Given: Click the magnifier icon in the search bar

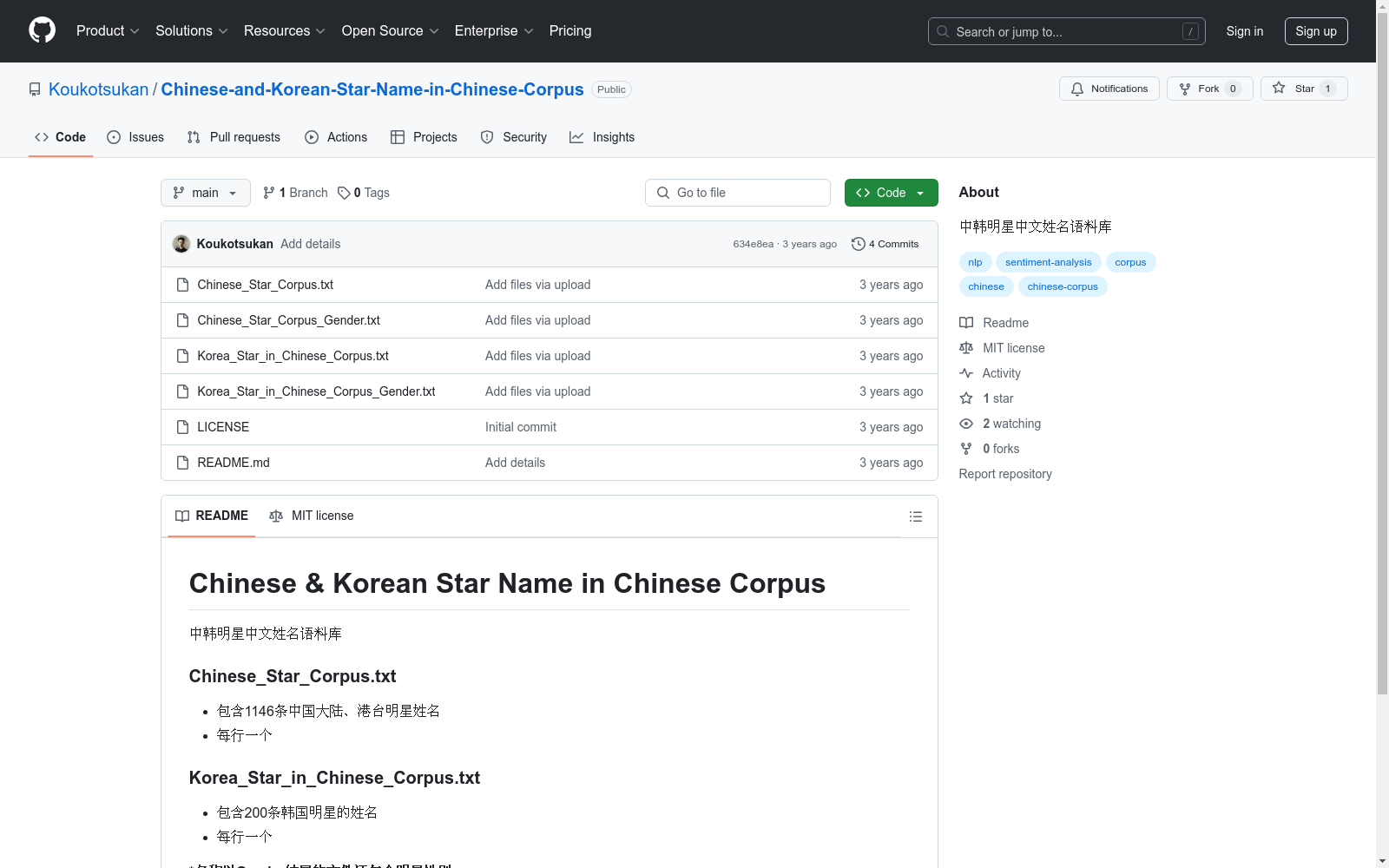Looking at the screenshot, I should tap(943, 31).
